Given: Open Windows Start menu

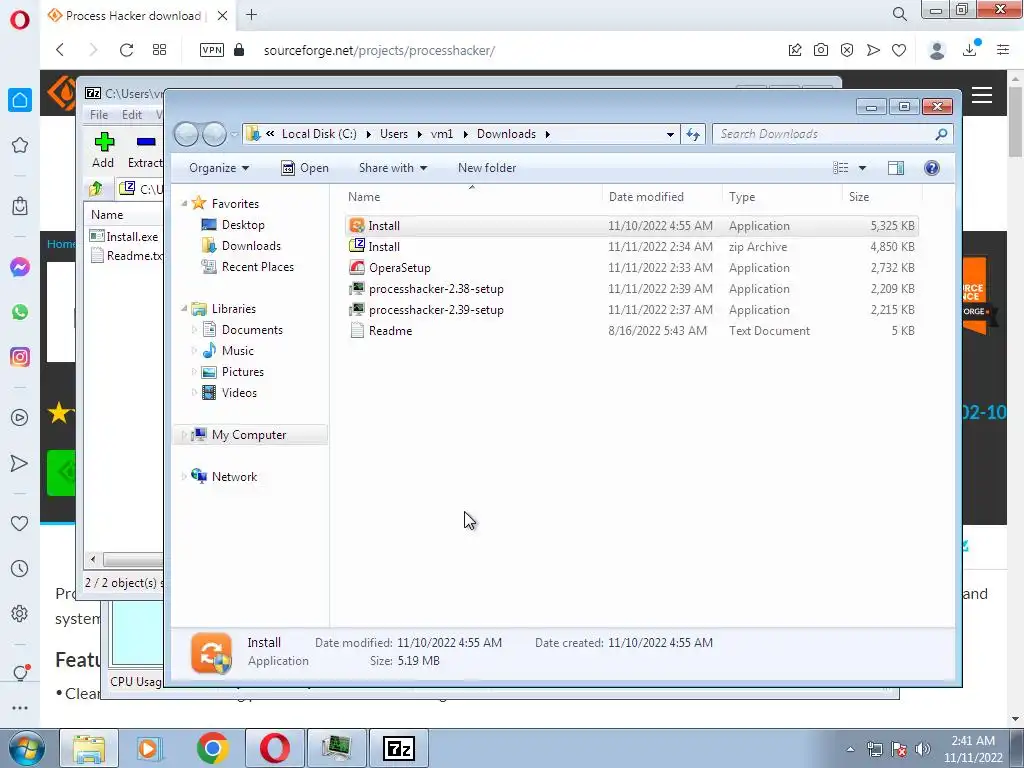Looking at the screenshot, I should [26, 748].
